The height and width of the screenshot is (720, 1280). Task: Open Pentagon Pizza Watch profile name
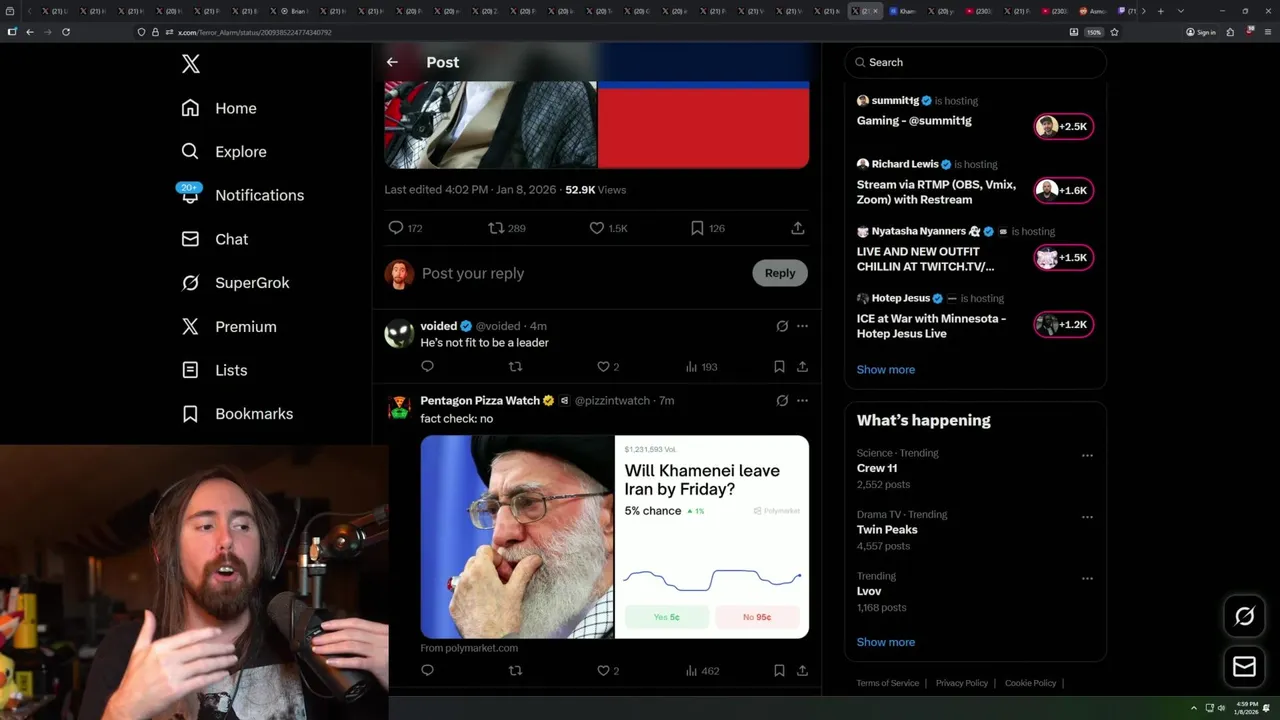coord(480,400)
